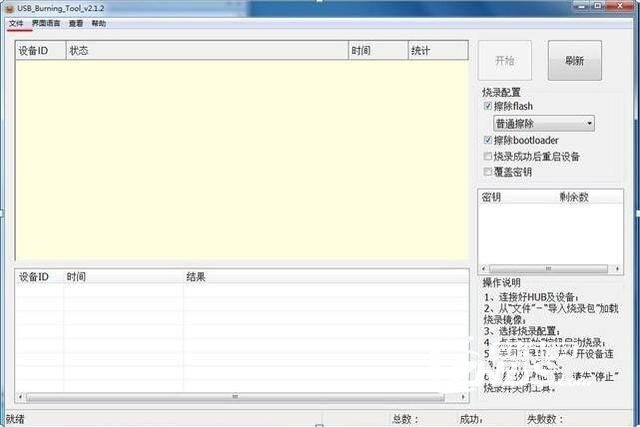
Task: Open the 界面语言 menu
Action: (x=46, y=23)
